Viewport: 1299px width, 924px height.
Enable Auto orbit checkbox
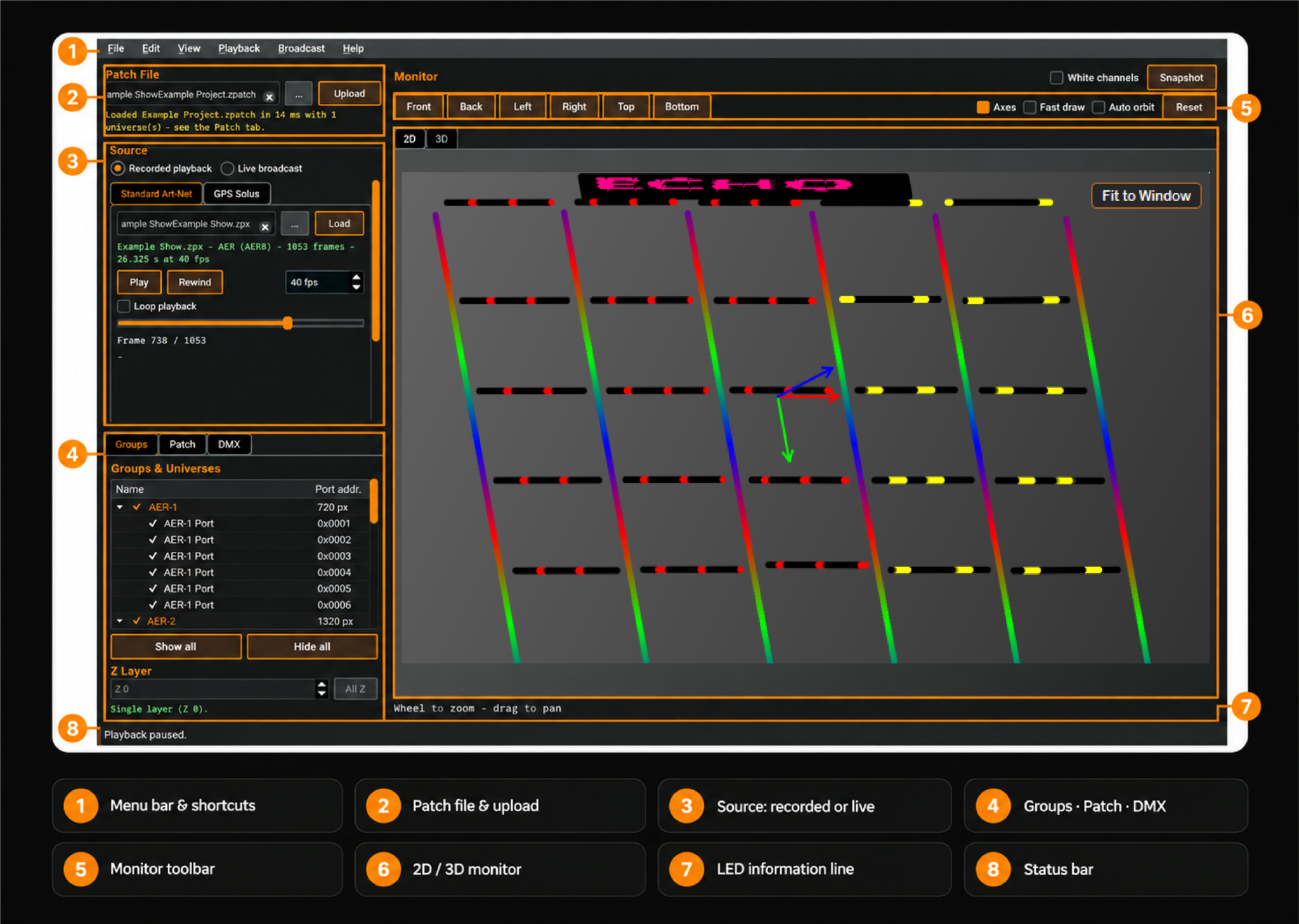coord(1099,107)
